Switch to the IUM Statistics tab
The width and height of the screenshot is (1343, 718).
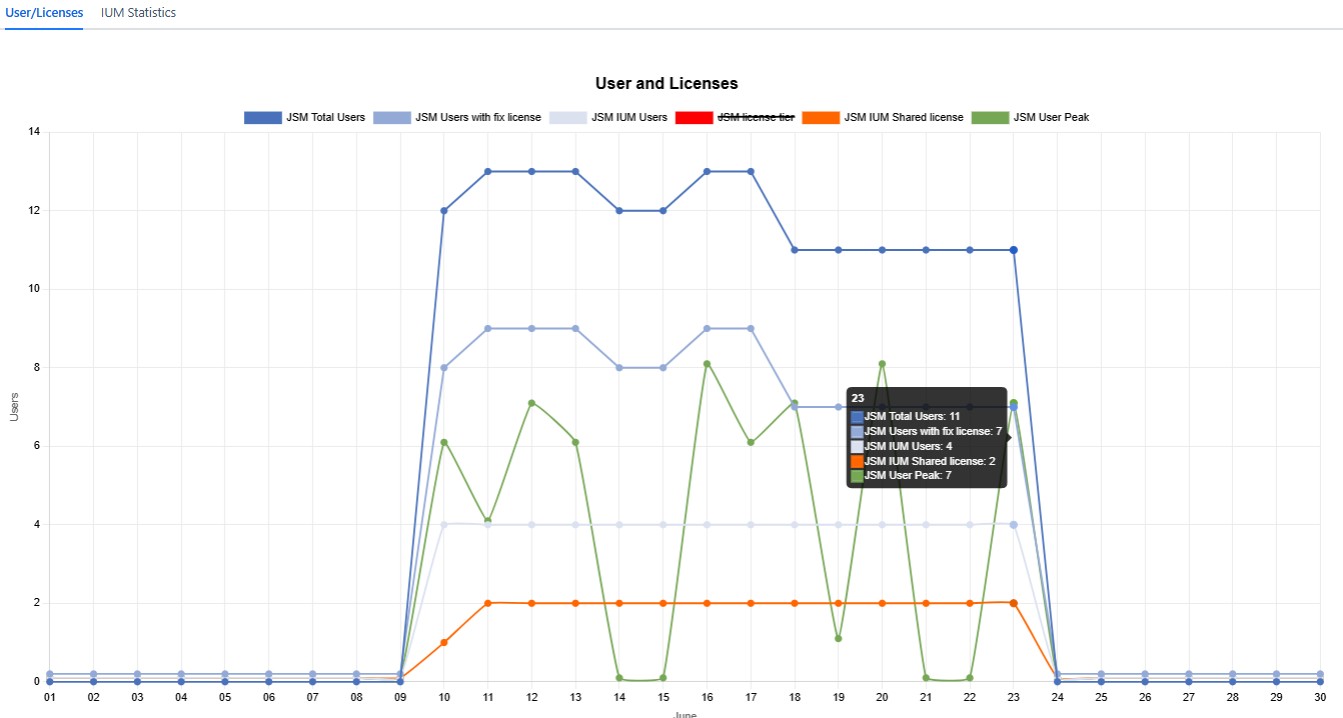tap(138, 13)
